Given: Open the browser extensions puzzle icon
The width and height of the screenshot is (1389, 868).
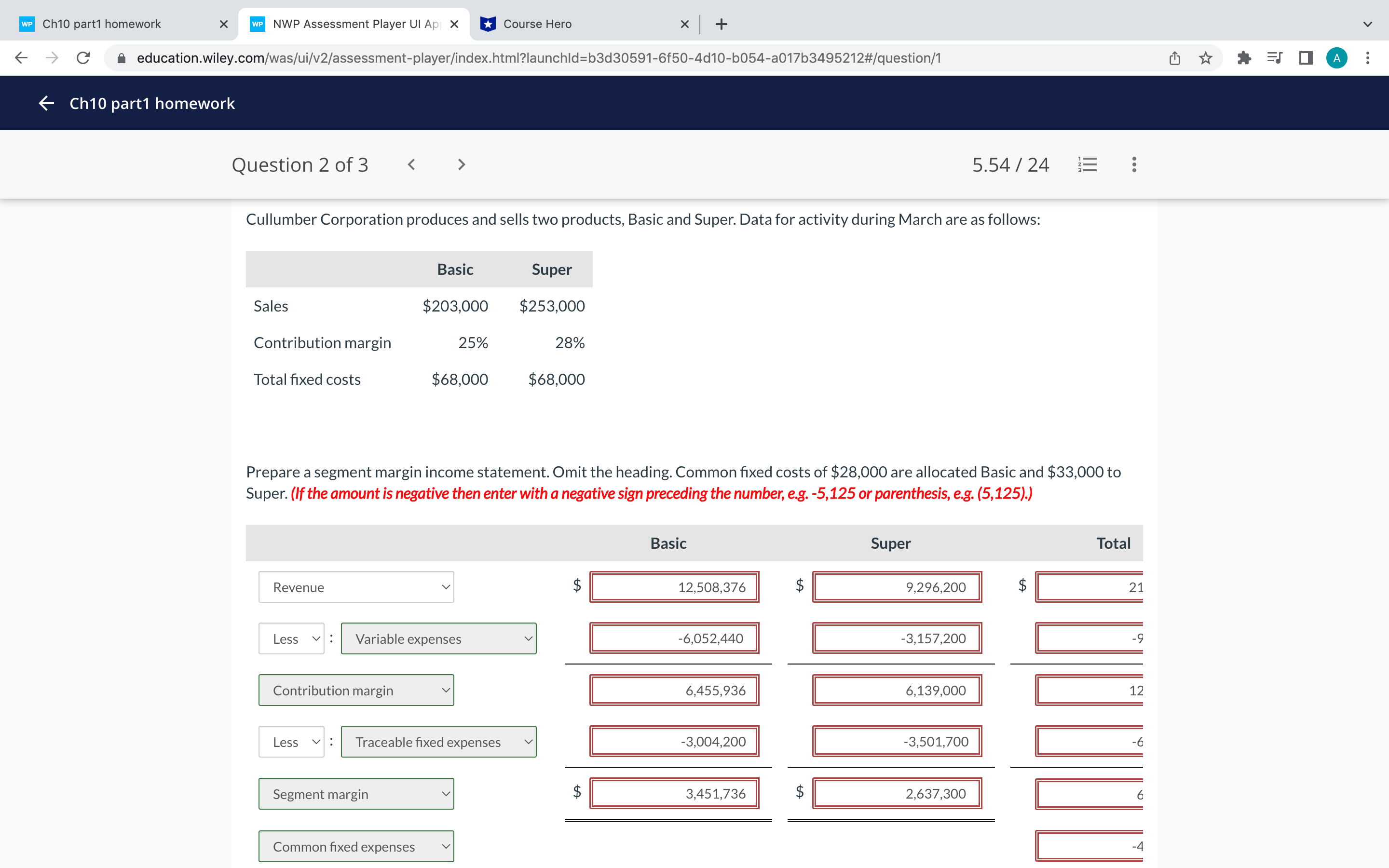Looking at the screenshot, I should tap(1243, 57).
